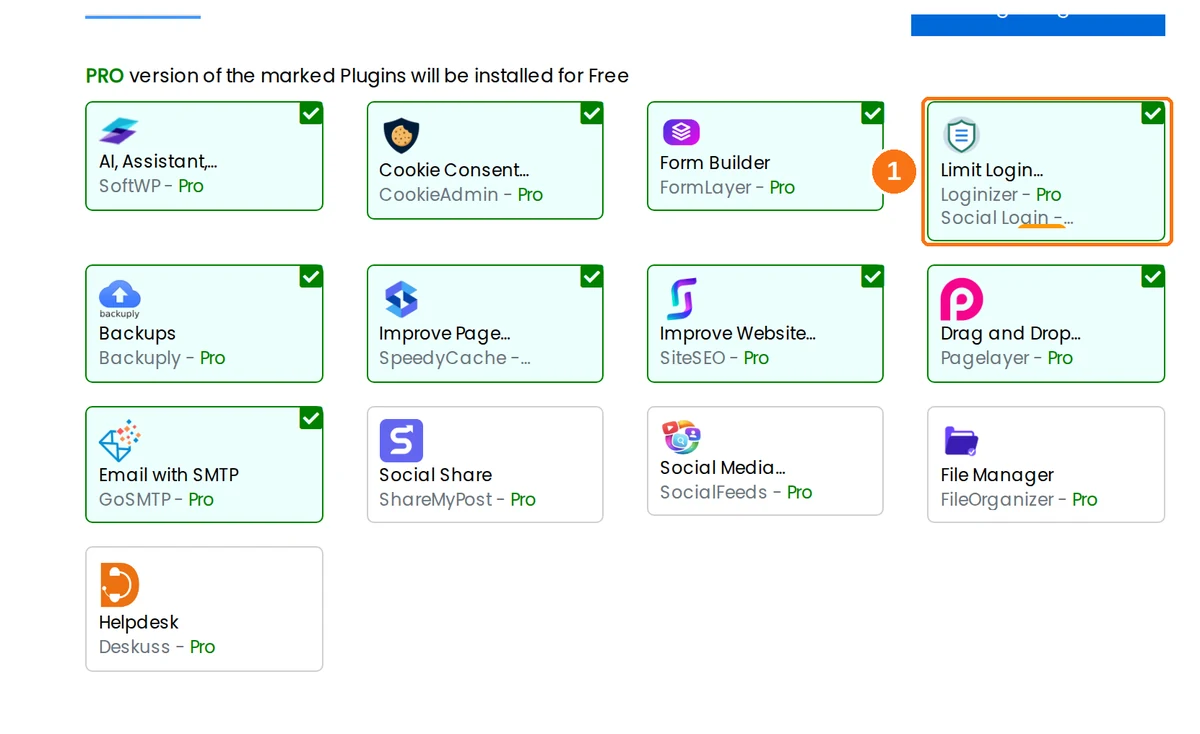This screenshot has width=1200, height=734.
Task: Click the 'Improve Website...' title text
Action: coord(738,334)
